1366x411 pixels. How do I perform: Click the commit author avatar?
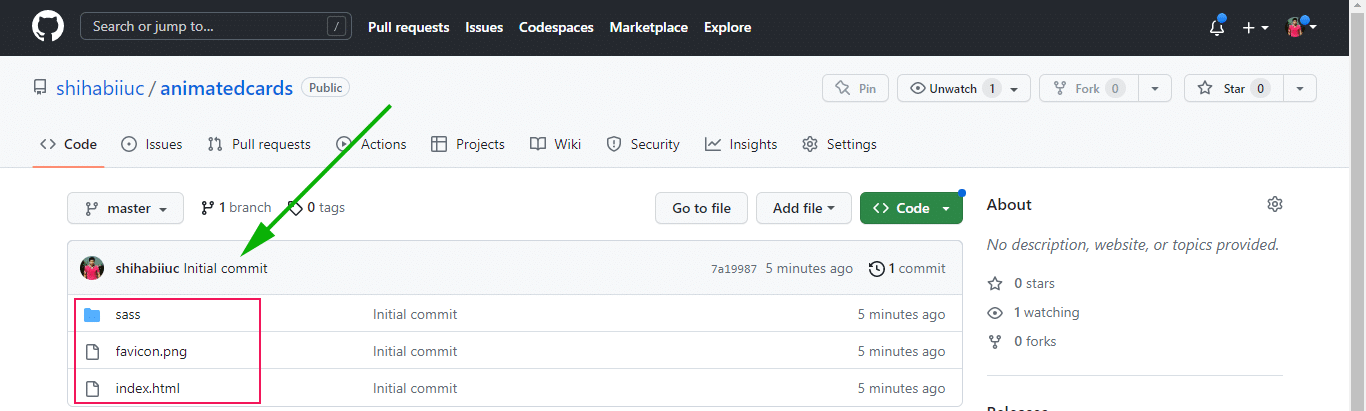pos(92,268)
